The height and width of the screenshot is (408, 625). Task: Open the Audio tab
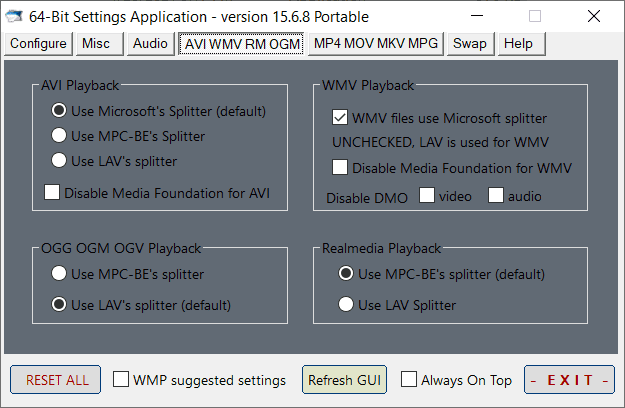(x=150, y=44)
